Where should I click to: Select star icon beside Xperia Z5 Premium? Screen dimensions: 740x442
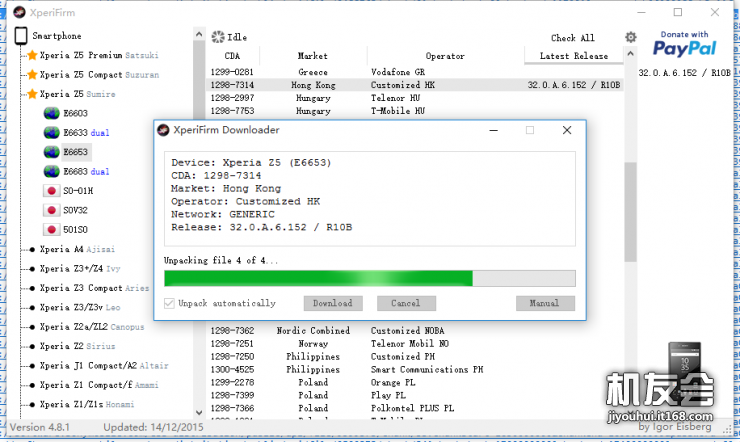(x=32, y=55)
